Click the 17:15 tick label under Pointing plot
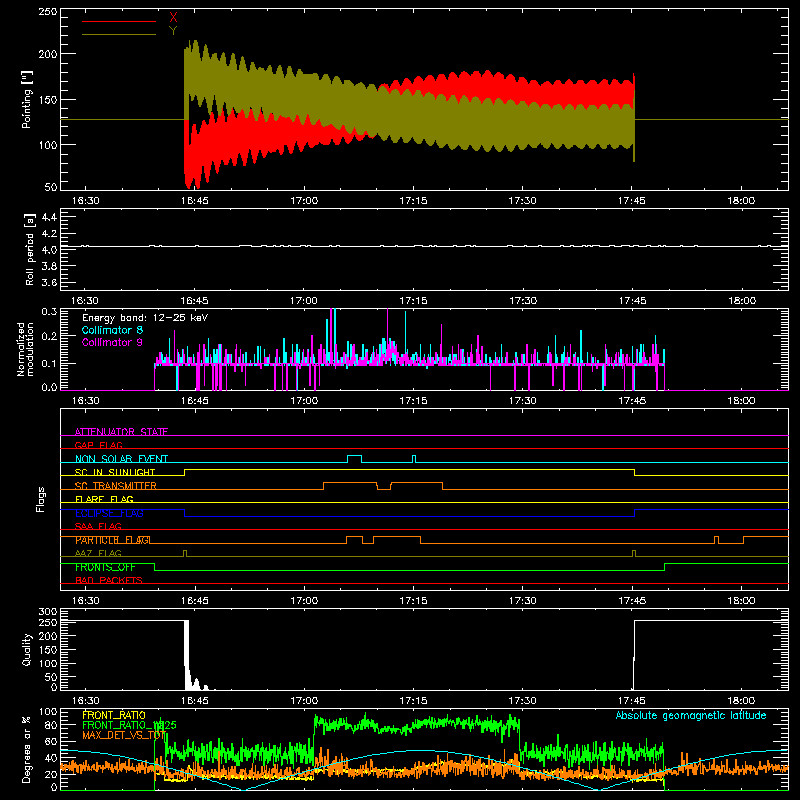Screen dimensions: 800x800 (x=413, y=201)
